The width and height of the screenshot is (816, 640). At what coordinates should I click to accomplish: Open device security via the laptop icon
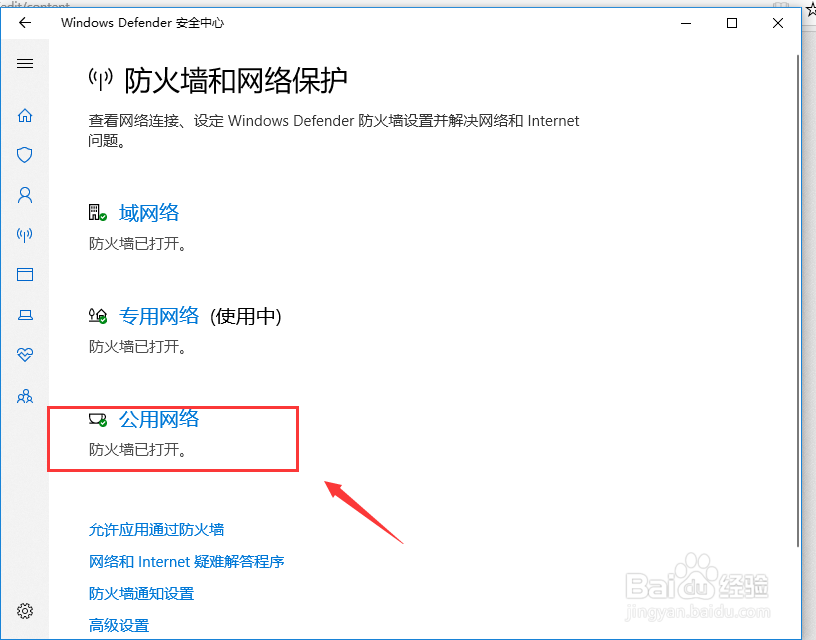(25, 315)
